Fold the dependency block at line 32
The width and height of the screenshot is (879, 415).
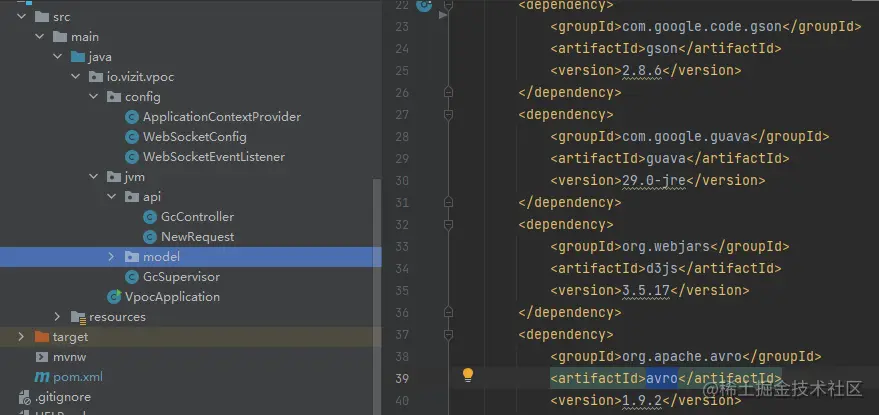(x=447, y=225)
